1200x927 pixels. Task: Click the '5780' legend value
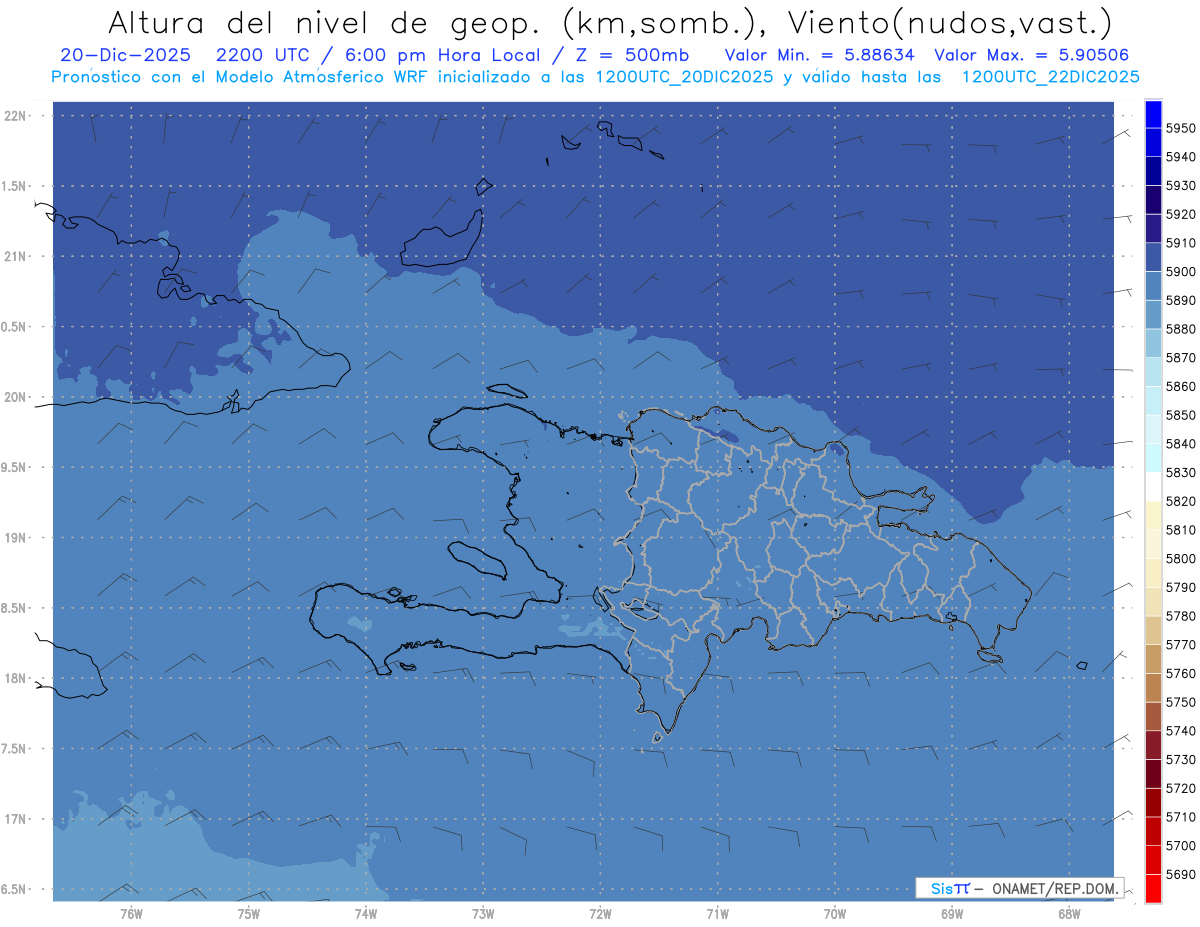point(1181,616)
